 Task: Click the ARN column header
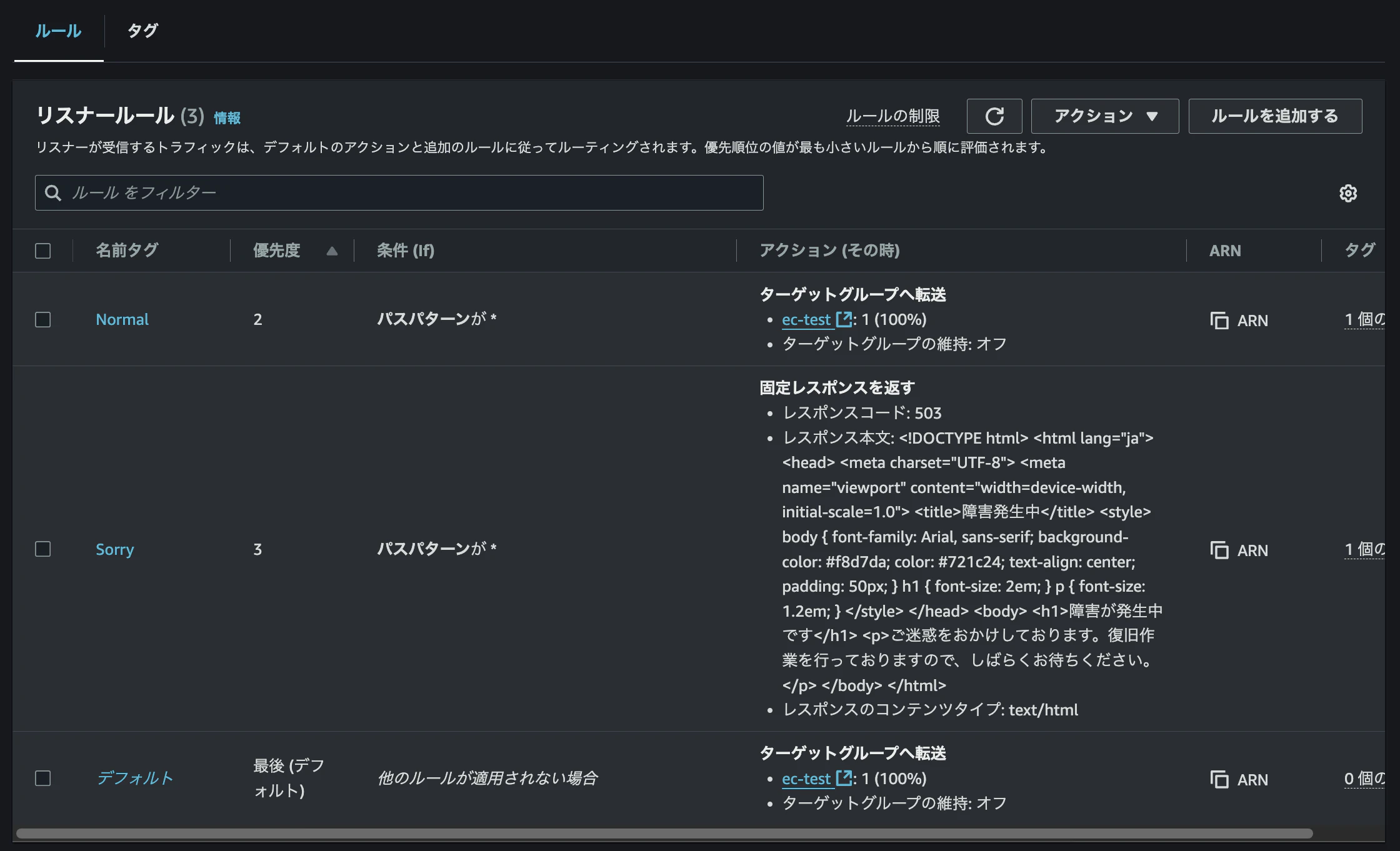click(1225, 251)
